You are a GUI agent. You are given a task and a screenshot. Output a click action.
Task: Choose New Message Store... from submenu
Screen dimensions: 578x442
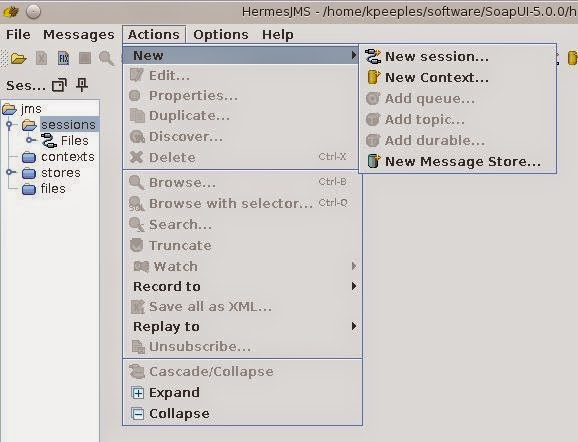pos(457,161)
